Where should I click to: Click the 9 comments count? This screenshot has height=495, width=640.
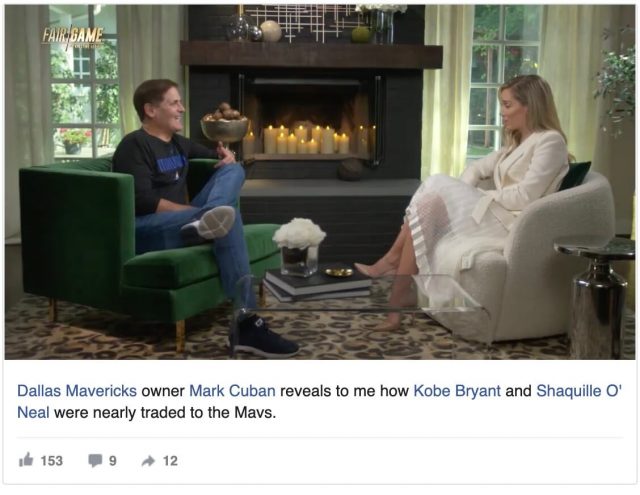point(113,461)
